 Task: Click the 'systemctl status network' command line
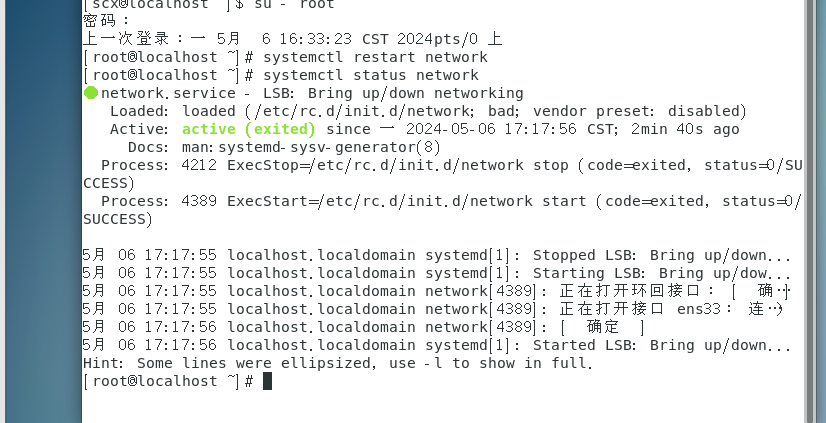pyautogui.click(x=368, y=75)
